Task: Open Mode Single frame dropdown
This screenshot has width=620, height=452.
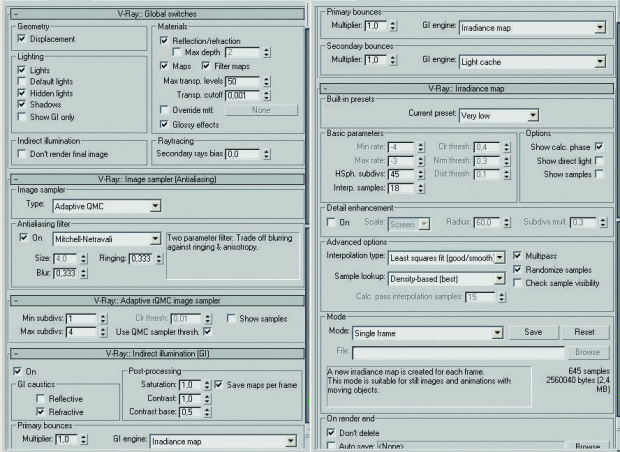Action: (x=498, y=333)
